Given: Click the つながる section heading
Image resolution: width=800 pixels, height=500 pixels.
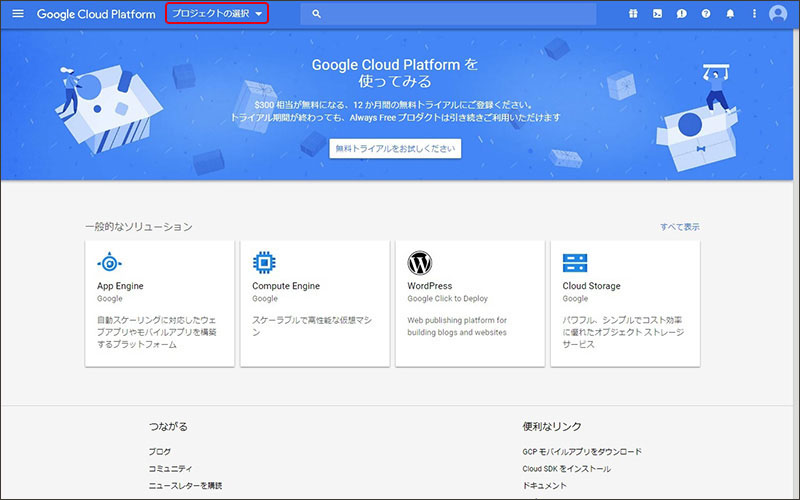Looking at the screenshot, I should click(x=168, y=427).
